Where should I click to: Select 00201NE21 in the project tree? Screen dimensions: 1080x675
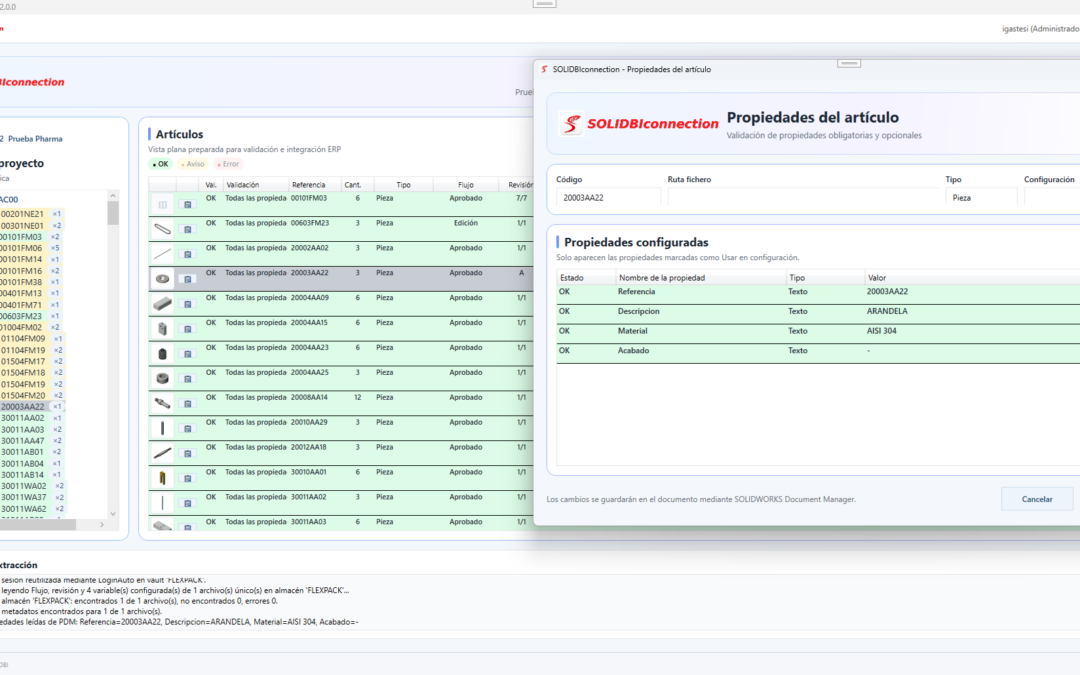coord(22,214)
